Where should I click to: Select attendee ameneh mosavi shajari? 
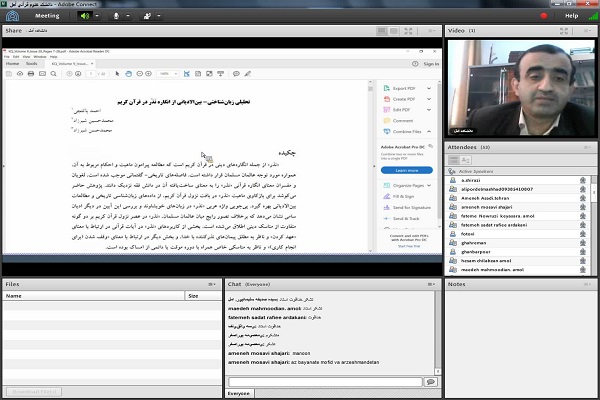click(518, 207)
